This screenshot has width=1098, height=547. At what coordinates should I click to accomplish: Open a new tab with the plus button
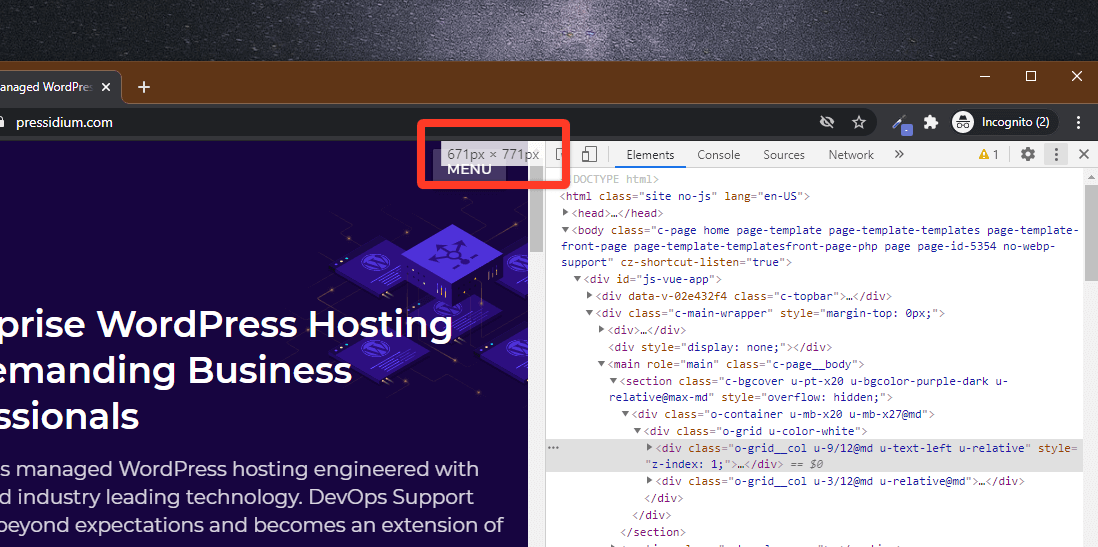click(144, 87)
